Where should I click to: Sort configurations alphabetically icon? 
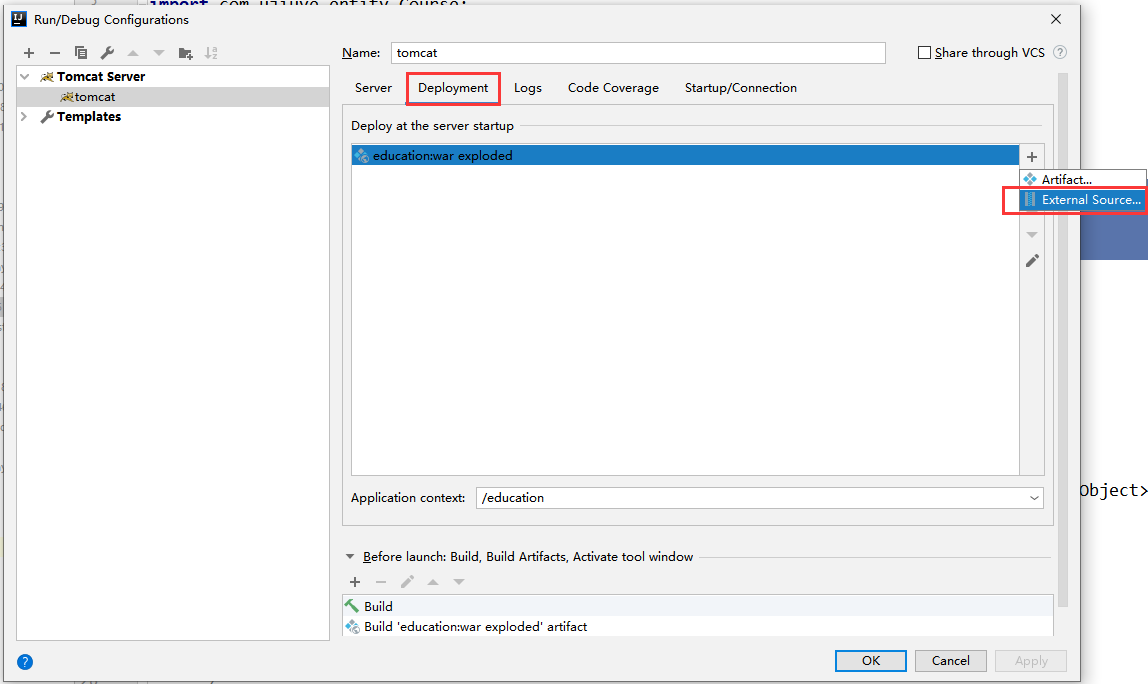[x=211, y=53]
